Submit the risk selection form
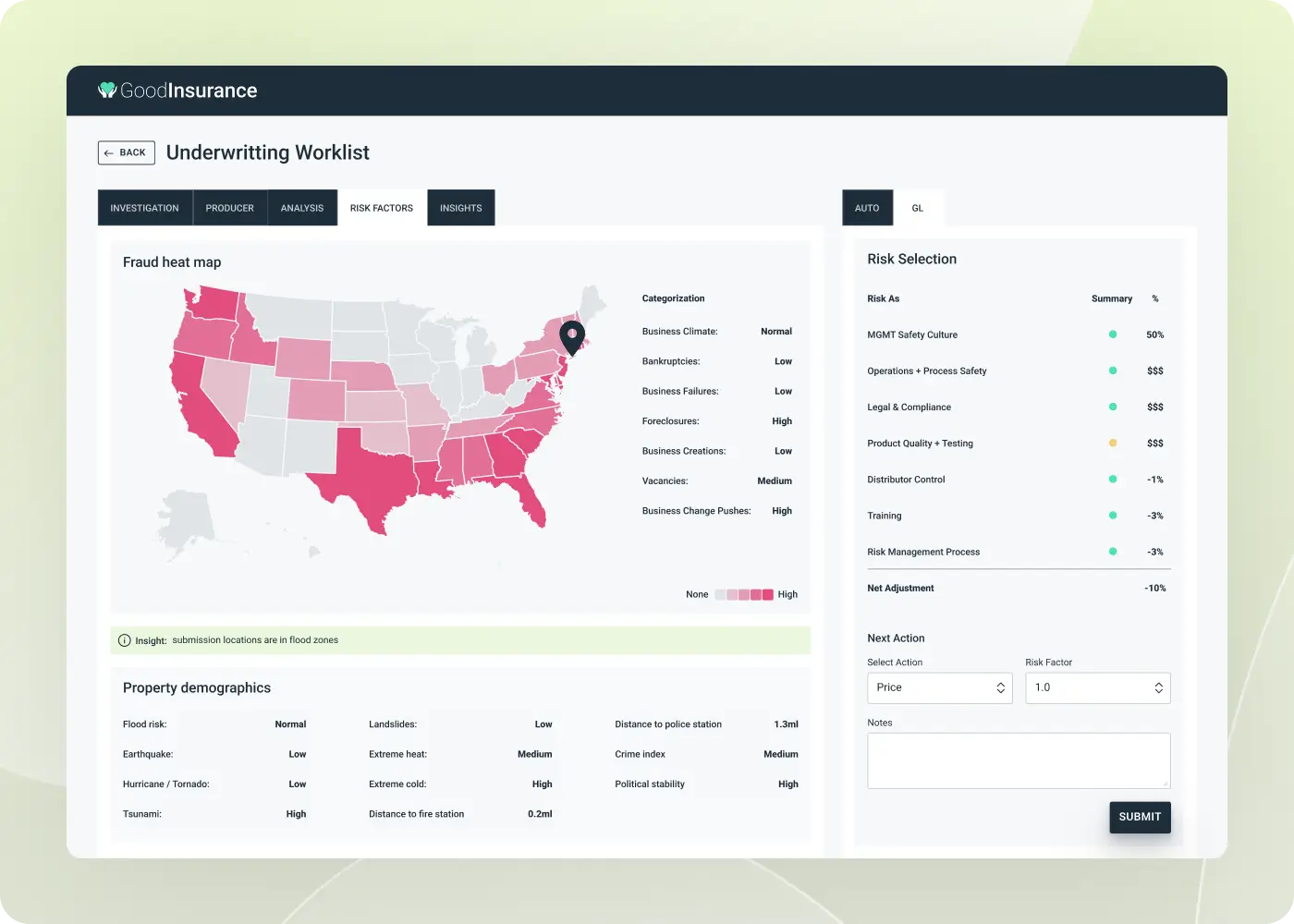 [x=1140, y=817]
